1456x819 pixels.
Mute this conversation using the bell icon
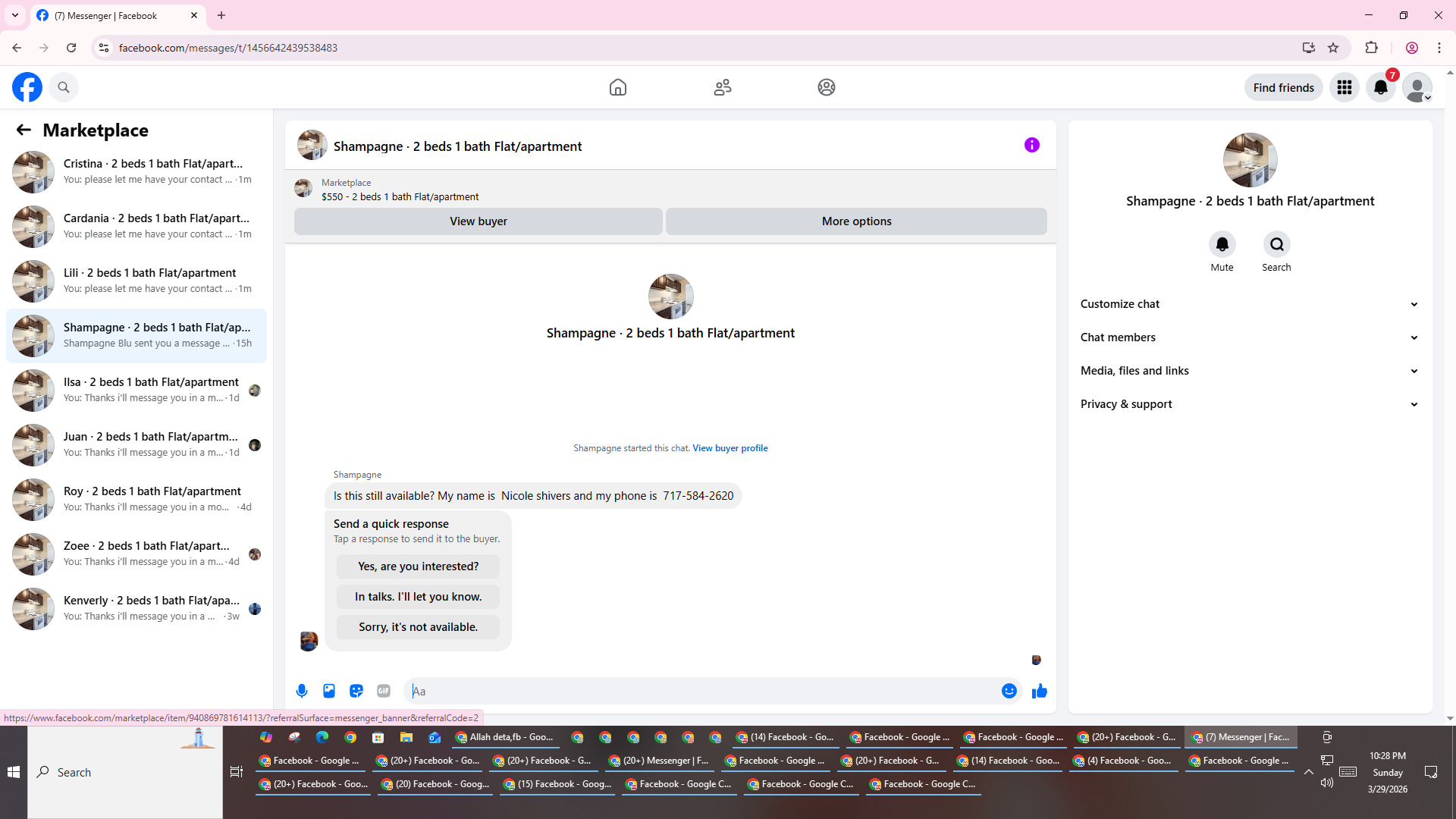click(1222, 244)
